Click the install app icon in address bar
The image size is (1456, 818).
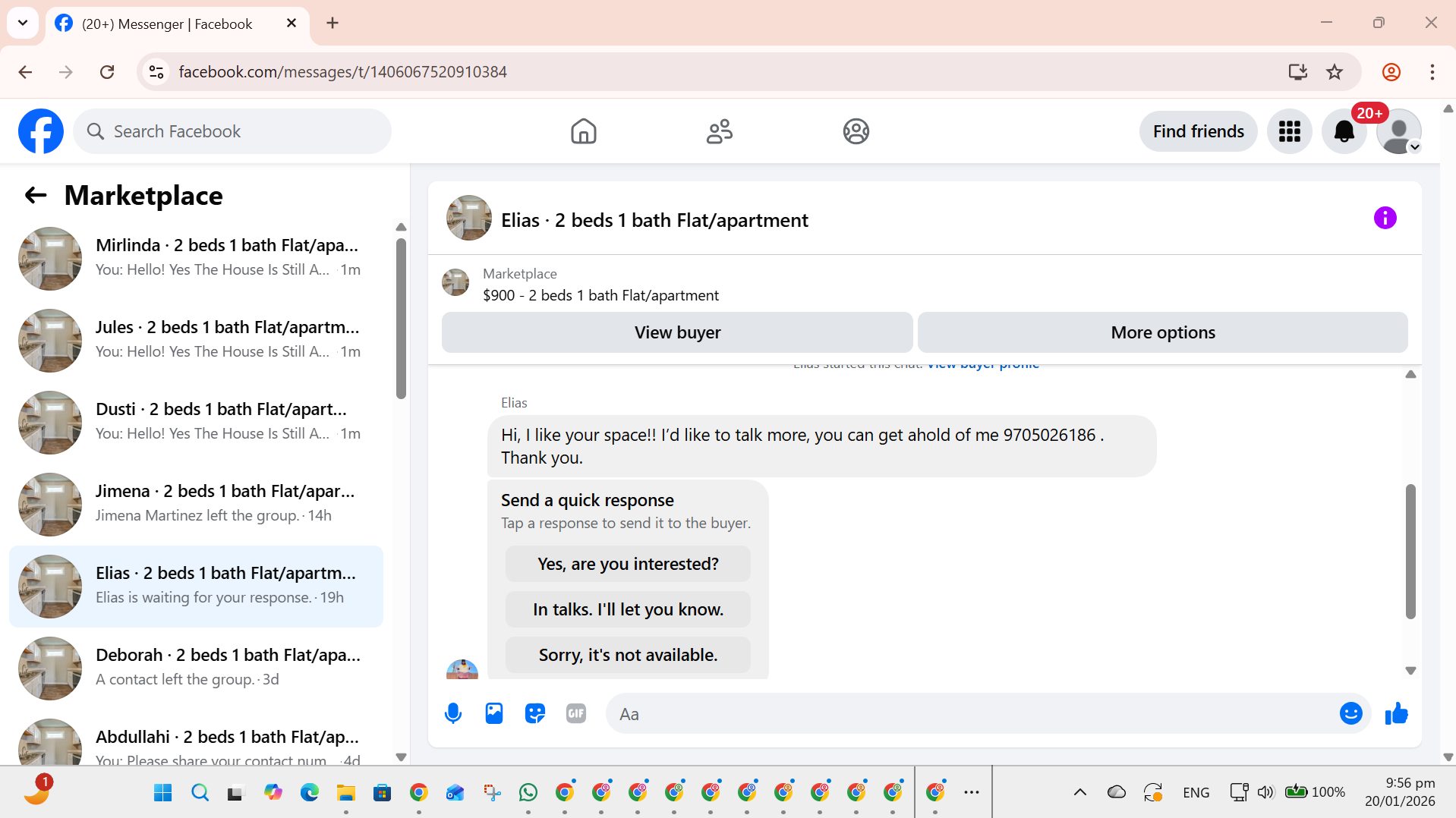point(1297,72)
